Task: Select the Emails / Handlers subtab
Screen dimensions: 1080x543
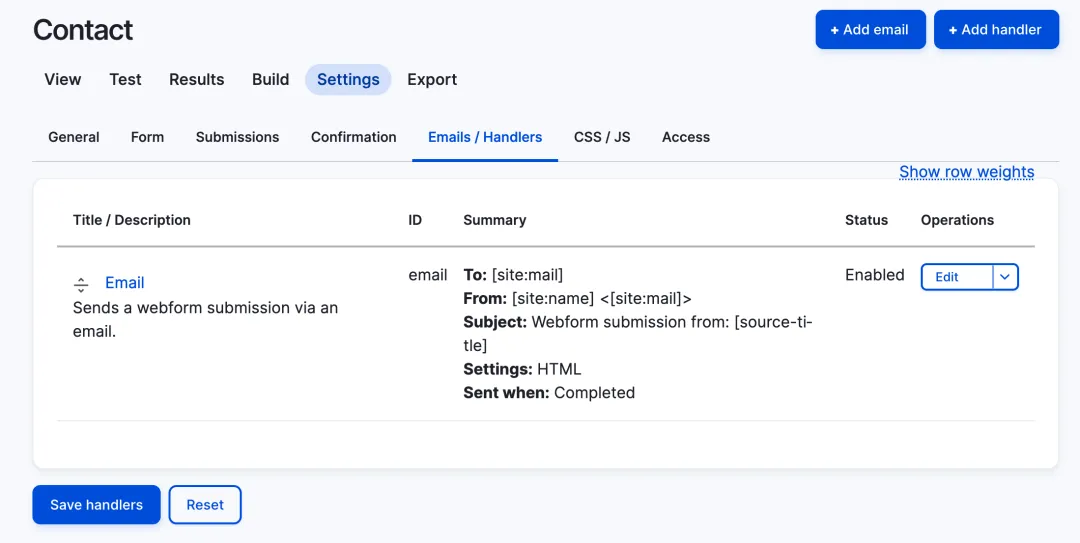Action: coord(485,137)
